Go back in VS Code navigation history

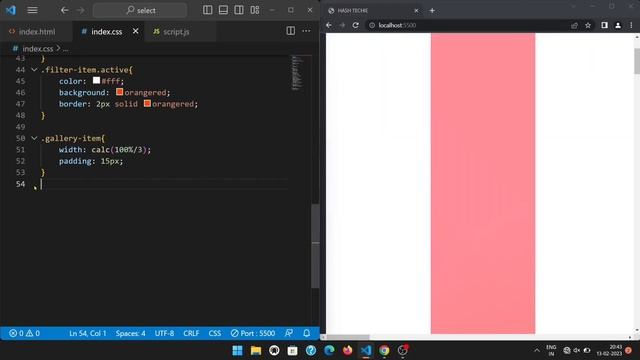pos(64,10)
